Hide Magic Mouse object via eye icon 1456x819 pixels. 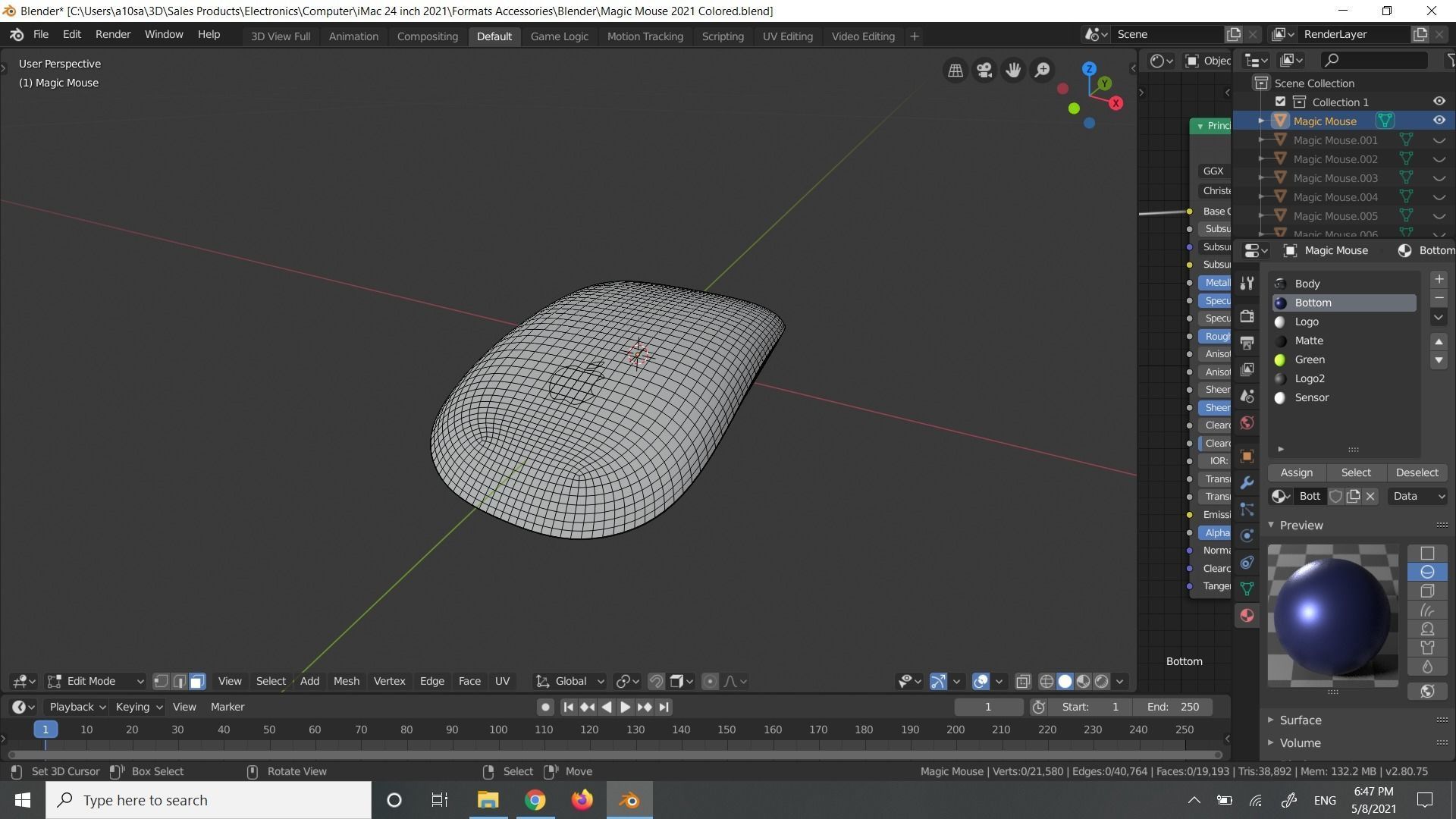[1439, 121]
